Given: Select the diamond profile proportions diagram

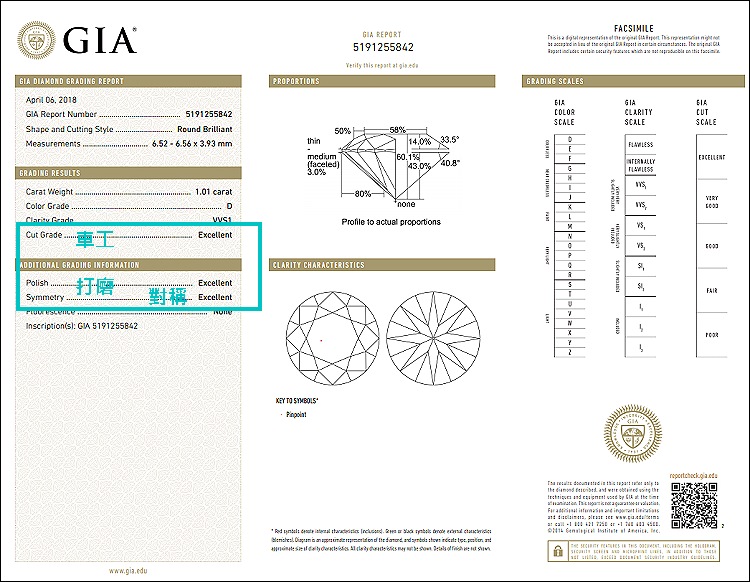Looking at the screenshot, I should click(383, 165).
